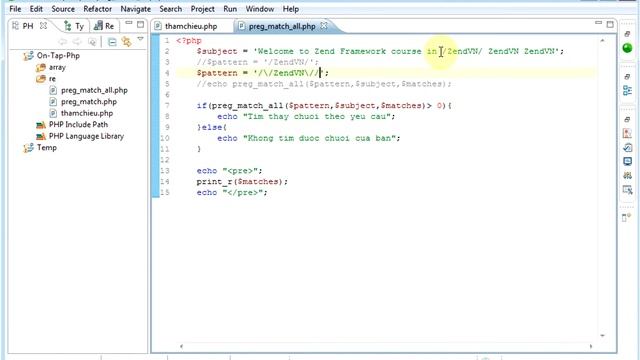The height and width of the screenshot is (360, 640).
Task: Open preg_match.php in the explorer tree
Action: pos(89,102)
